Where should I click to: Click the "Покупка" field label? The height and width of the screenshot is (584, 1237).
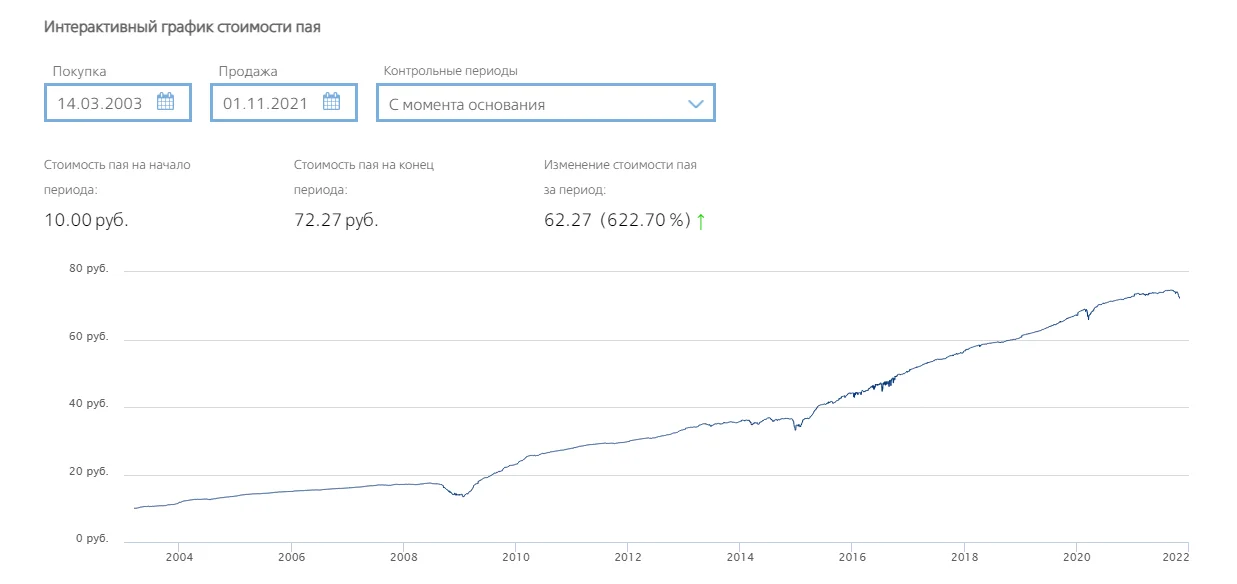tap(79, 71)
